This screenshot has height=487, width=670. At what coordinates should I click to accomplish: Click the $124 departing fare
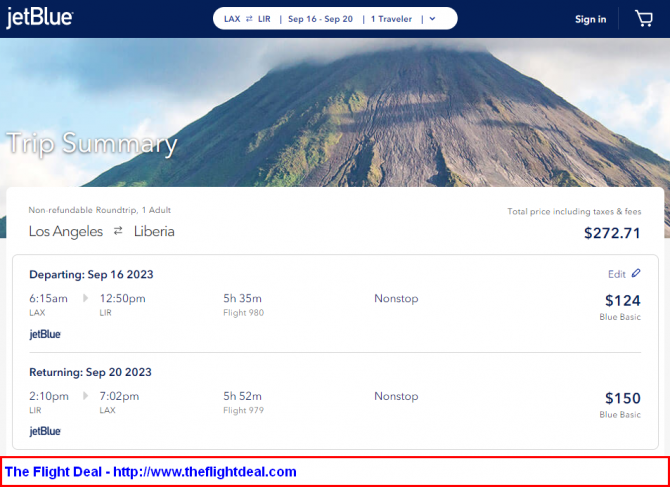[x=623, y=301]
